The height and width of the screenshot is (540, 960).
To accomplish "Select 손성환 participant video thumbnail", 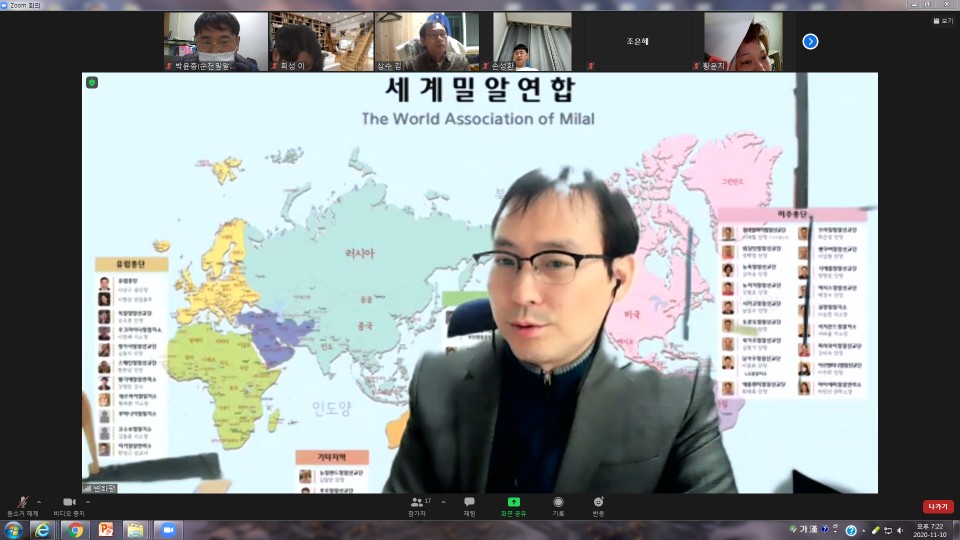I will [x=531, y=42].
